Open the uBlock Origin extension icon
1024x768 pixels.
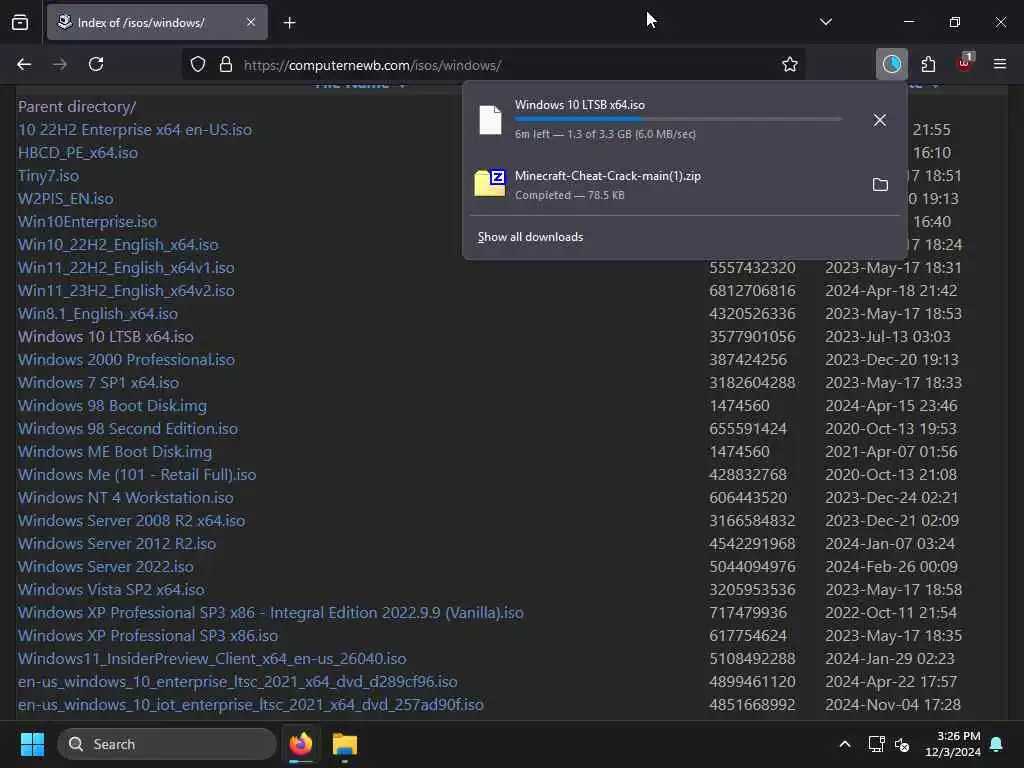coord(965,63)
